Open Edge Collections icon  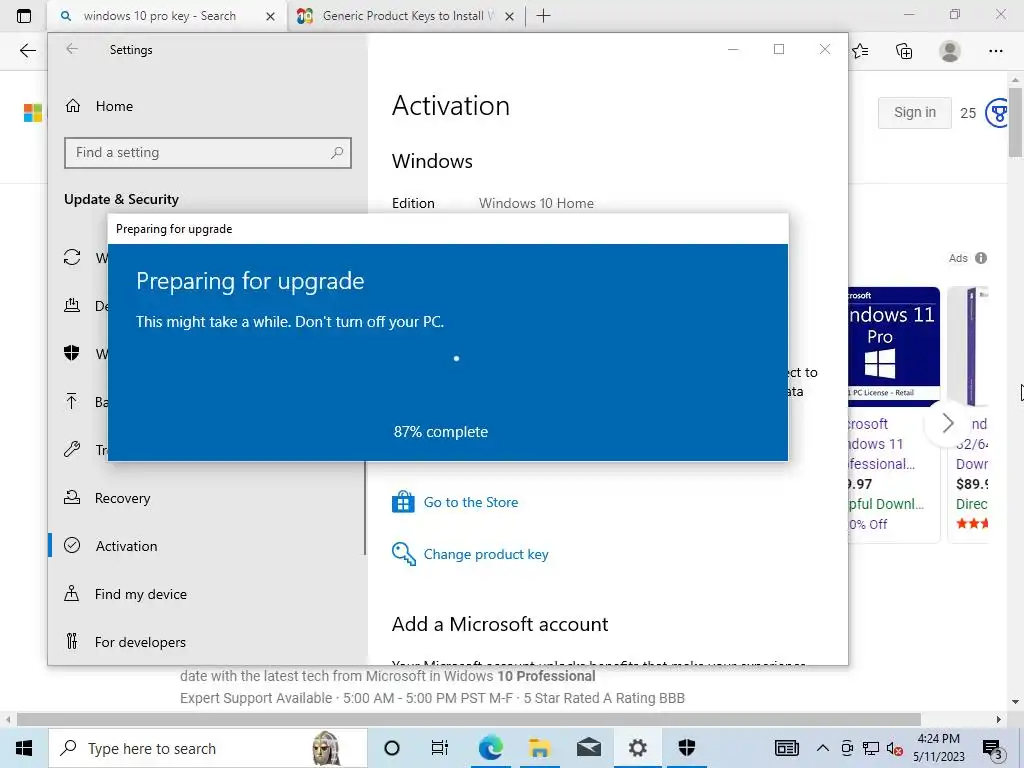point(904,51)
